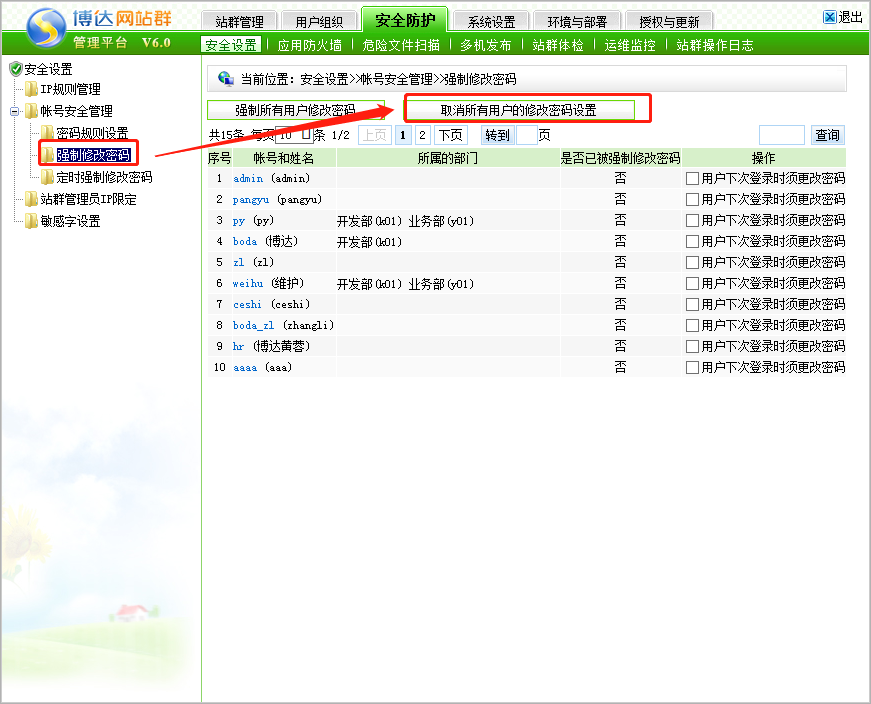Open the 强制修改密码 tree item
The width and height of the screenshot is (871, 704).
(x=93, y=155)
